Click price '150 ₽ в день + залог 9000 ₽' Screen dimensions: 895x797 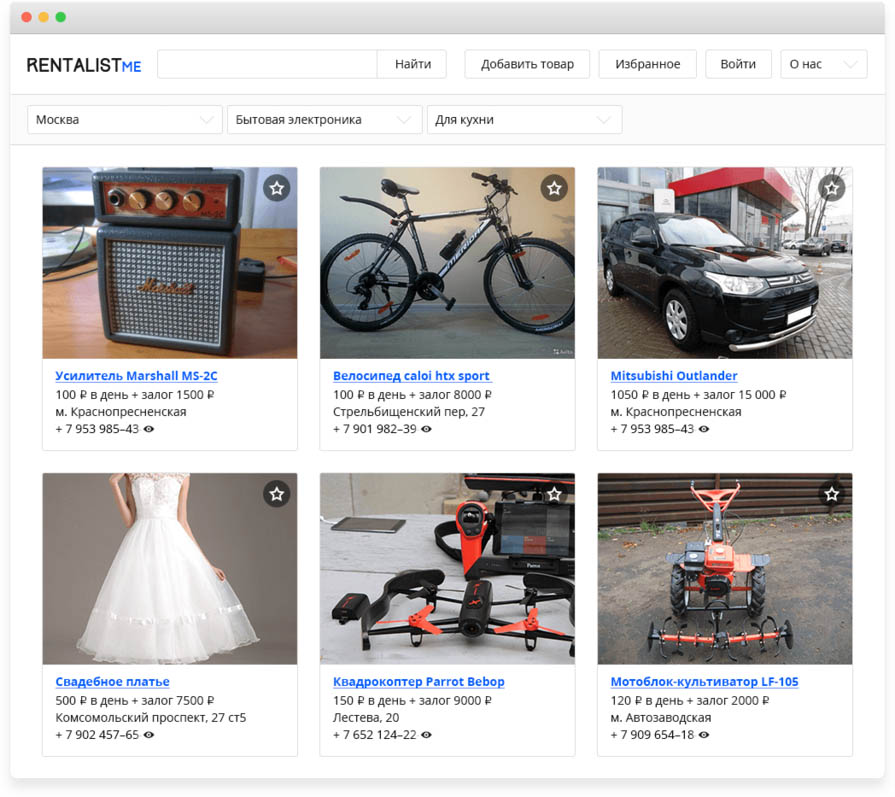click(x=412, y=701)
